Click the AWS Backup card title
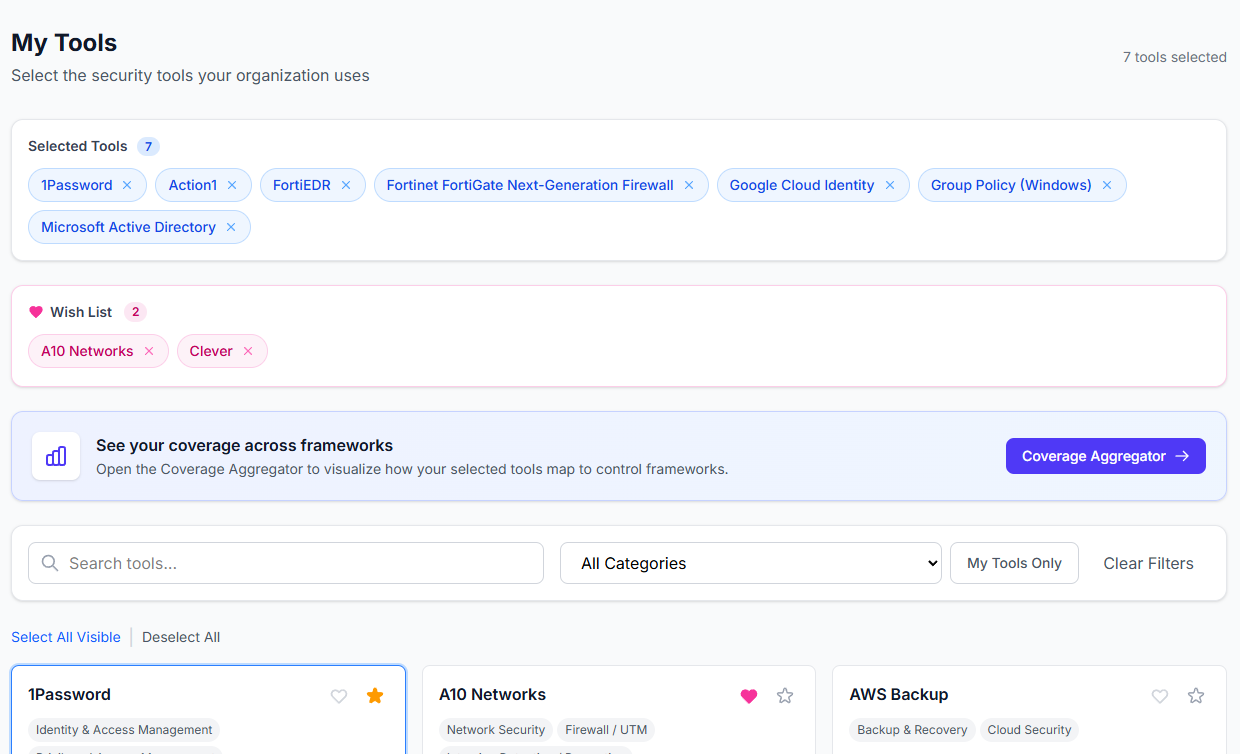The image size is (1240, 754). click(x=899, y=694)
